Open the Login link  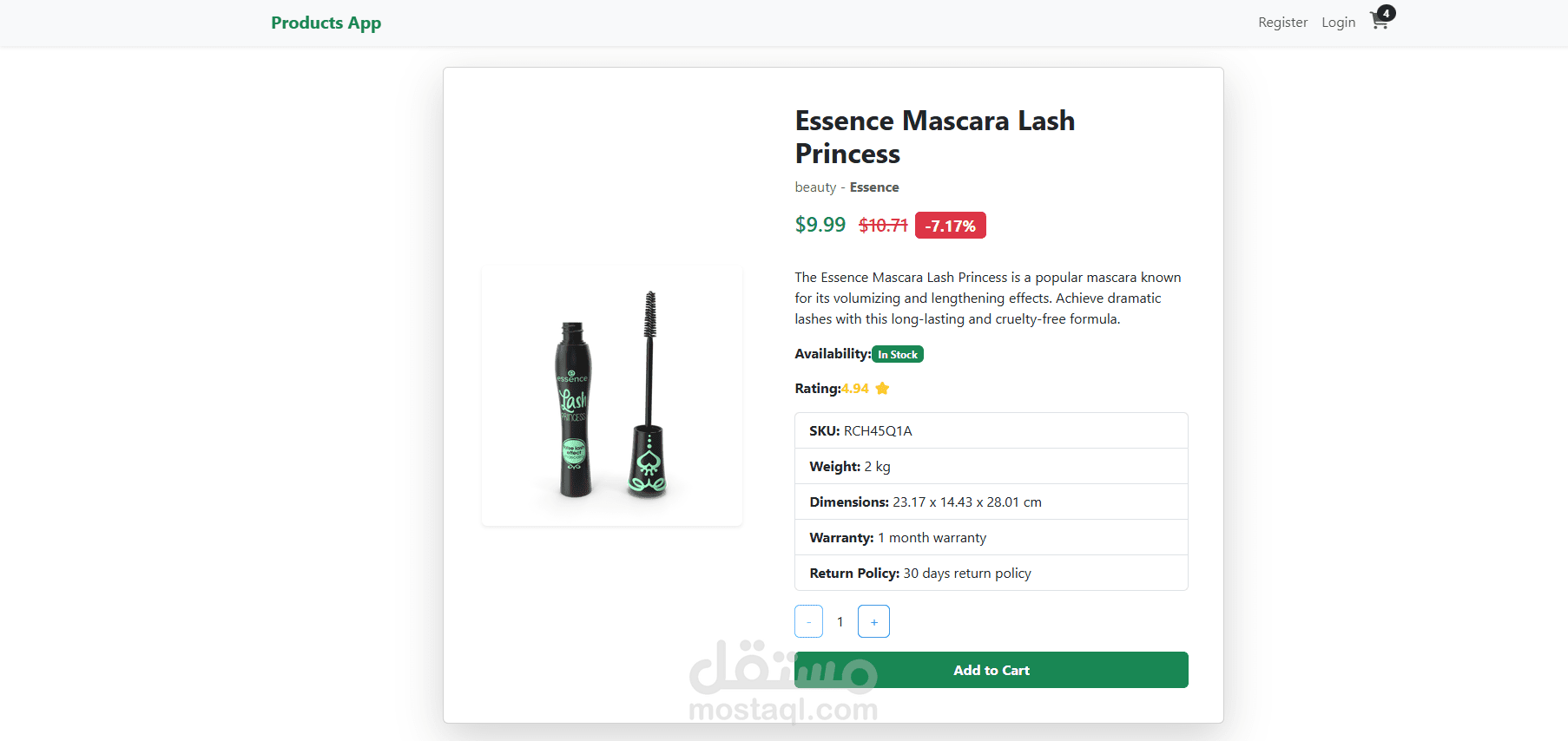click(1338, 23)
